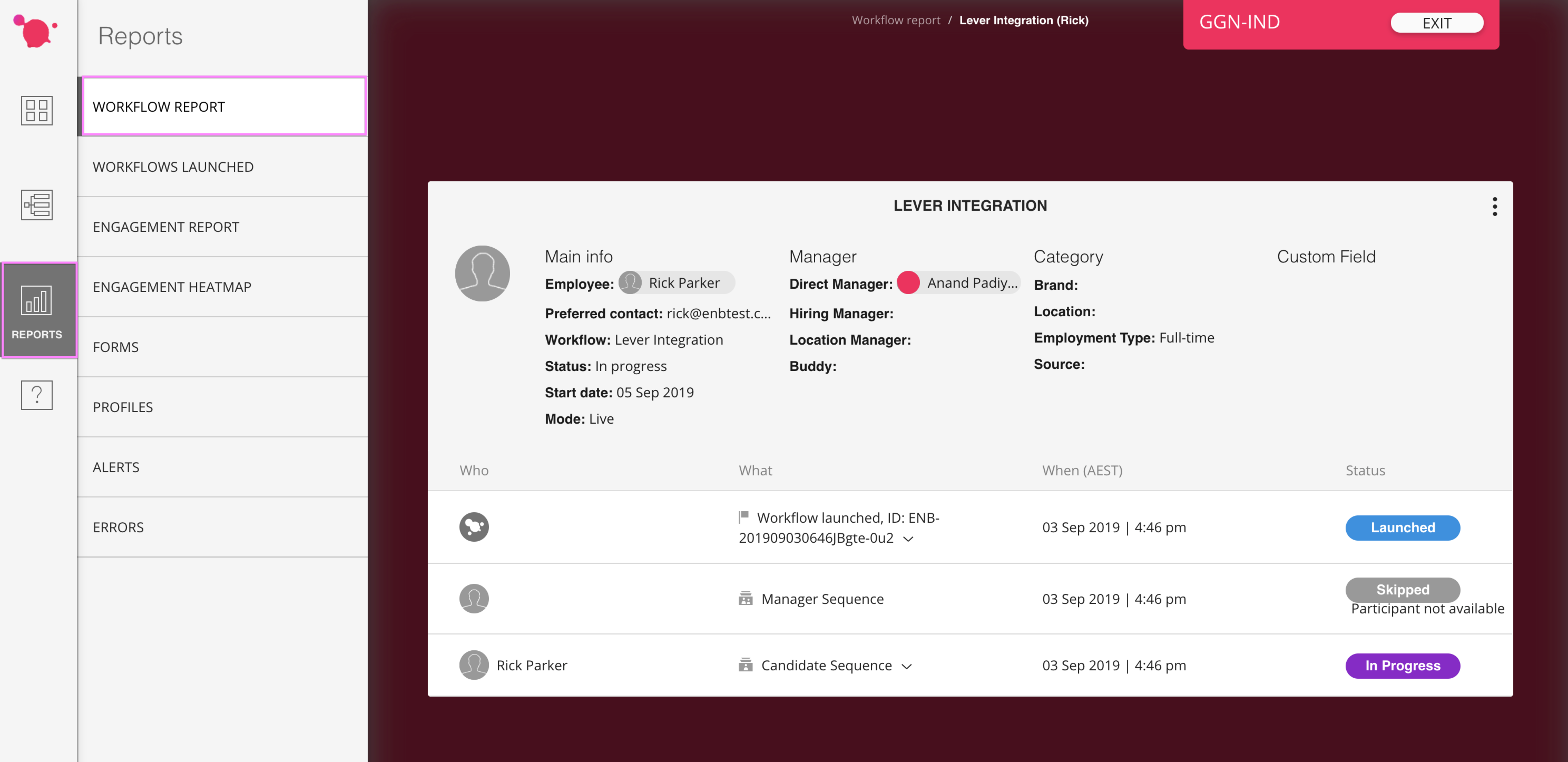This screenshot has height=762, width=1568.
Task: Click the Anand Padiy... manager name
Action: [972, 283]
